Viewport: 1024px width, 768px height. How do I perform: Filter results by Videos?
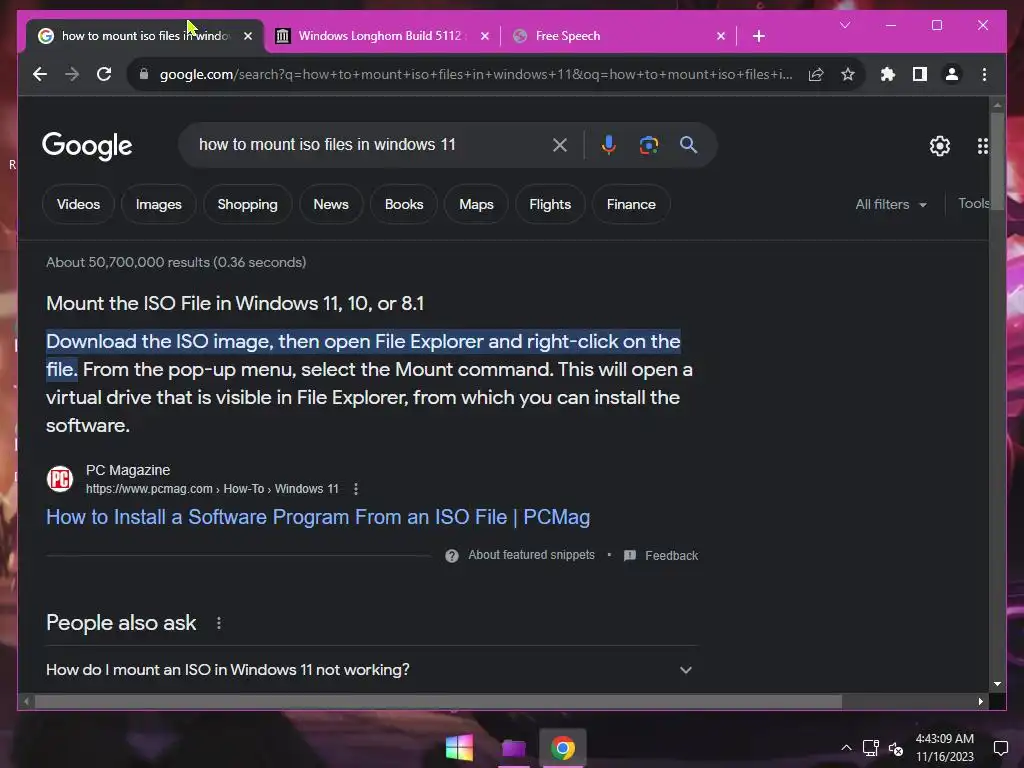78,204
